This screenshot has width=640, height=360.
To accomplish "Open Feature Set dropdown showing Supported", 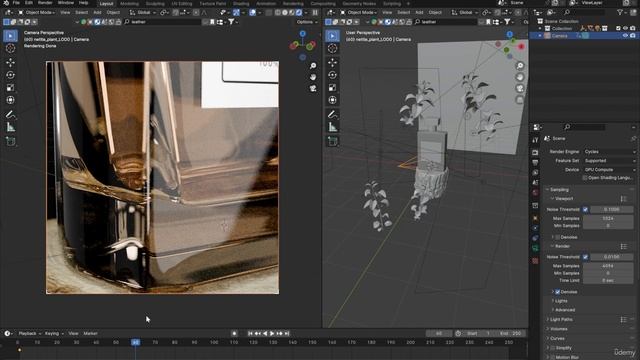I will (x=609, y=161).
